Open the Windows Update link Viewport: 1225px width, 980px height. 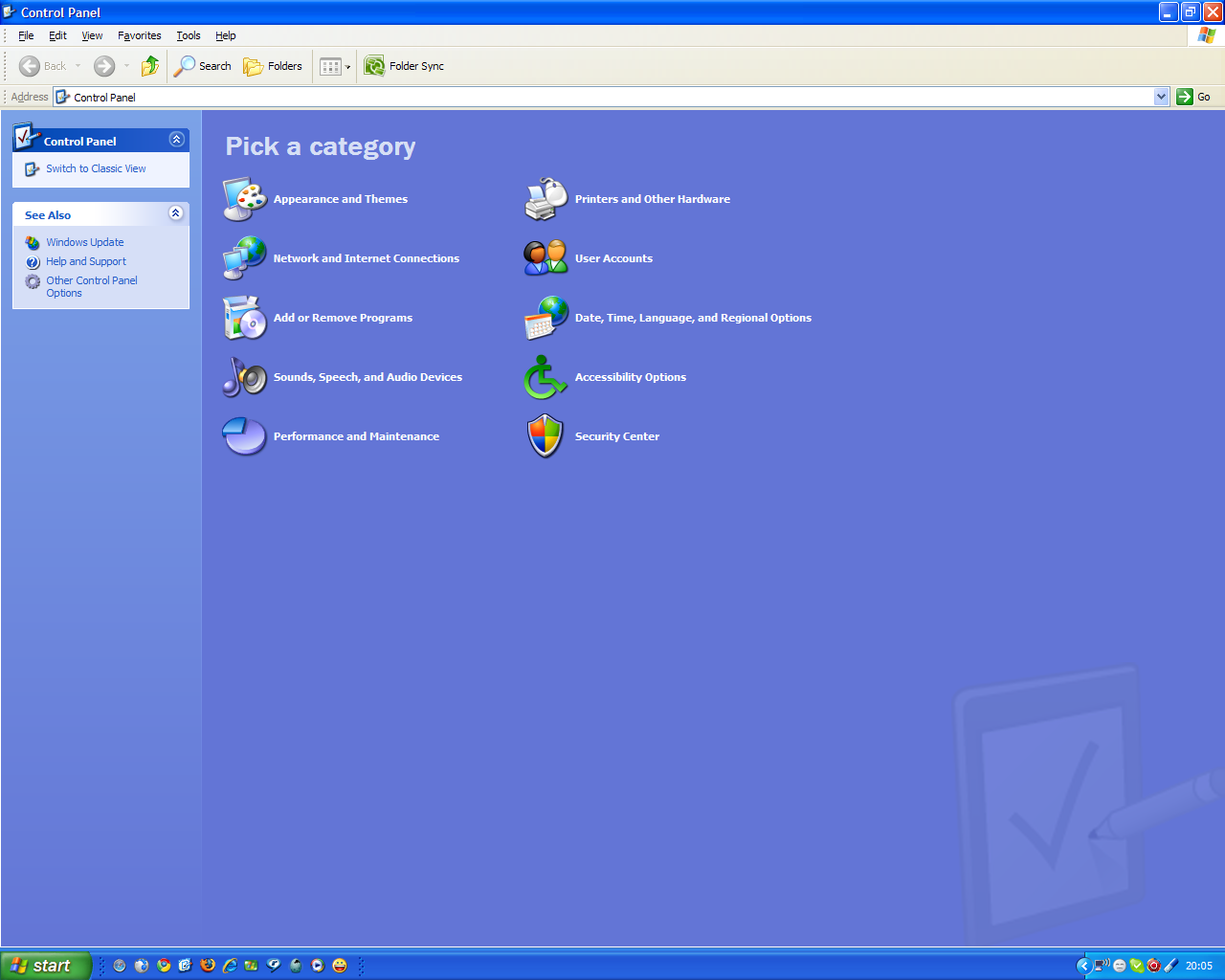pyautogui.click(x=85, y=242)
